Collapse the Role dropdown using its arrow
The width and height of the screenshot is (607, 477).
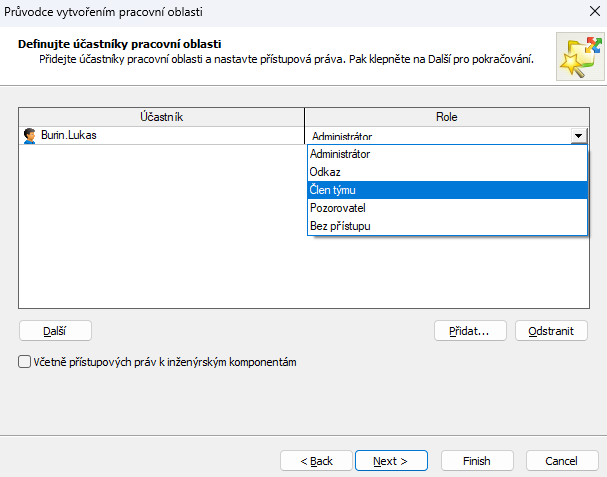578,136
